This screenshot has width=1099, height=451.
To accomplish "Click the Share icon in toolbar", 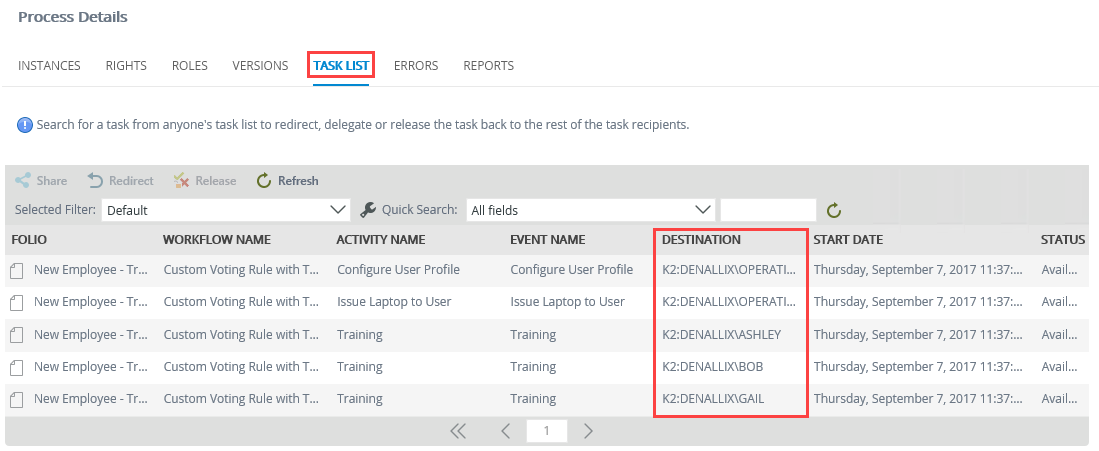I will (x=22, y=180).
